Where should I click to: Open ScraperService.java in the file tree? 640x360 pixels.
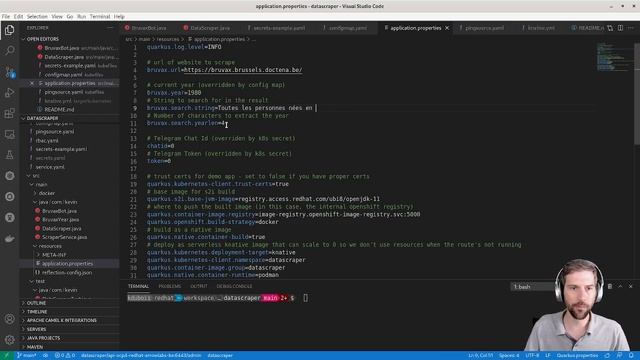click(64, 237)
